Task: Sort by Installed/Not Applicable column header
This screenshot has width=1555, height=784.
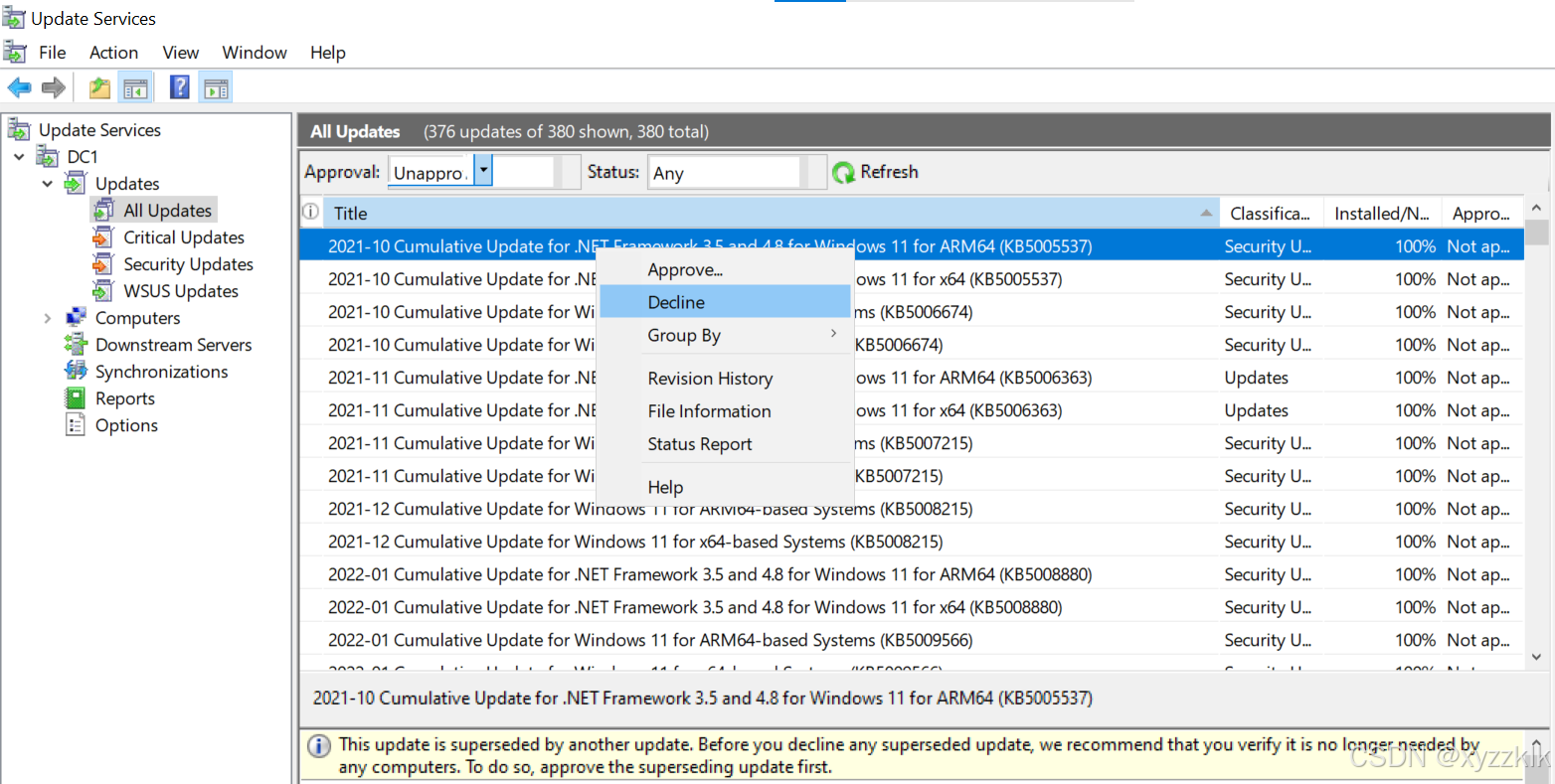Action: 1383,213
